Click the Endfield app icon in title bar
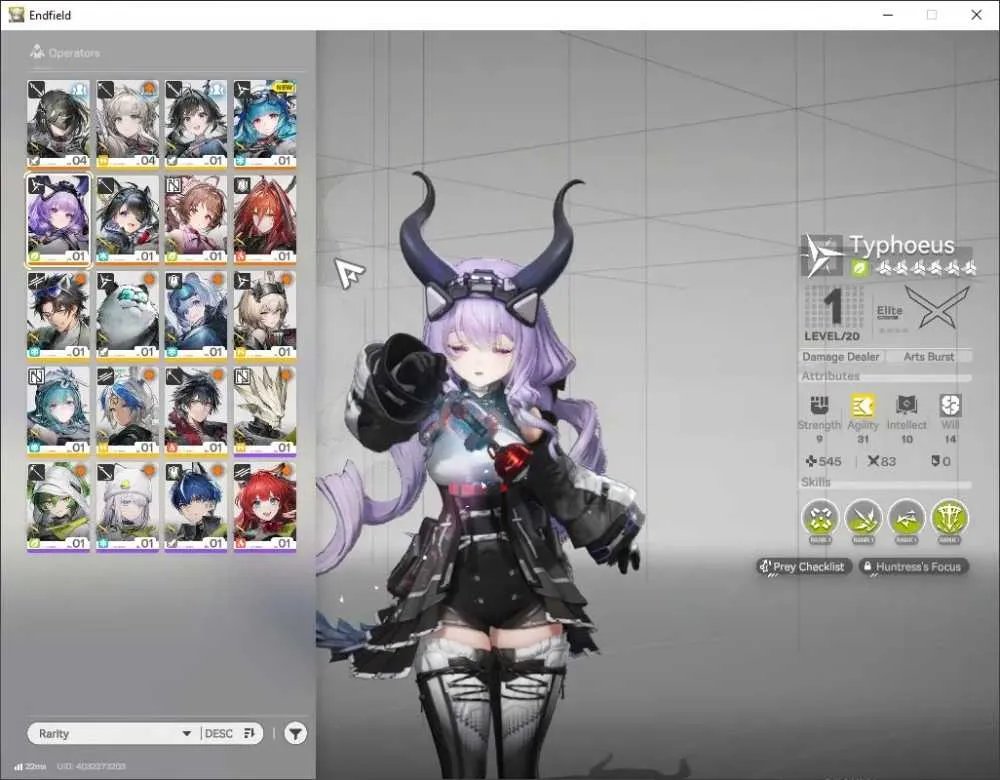 pyautogui.click(x=17, y=15)
